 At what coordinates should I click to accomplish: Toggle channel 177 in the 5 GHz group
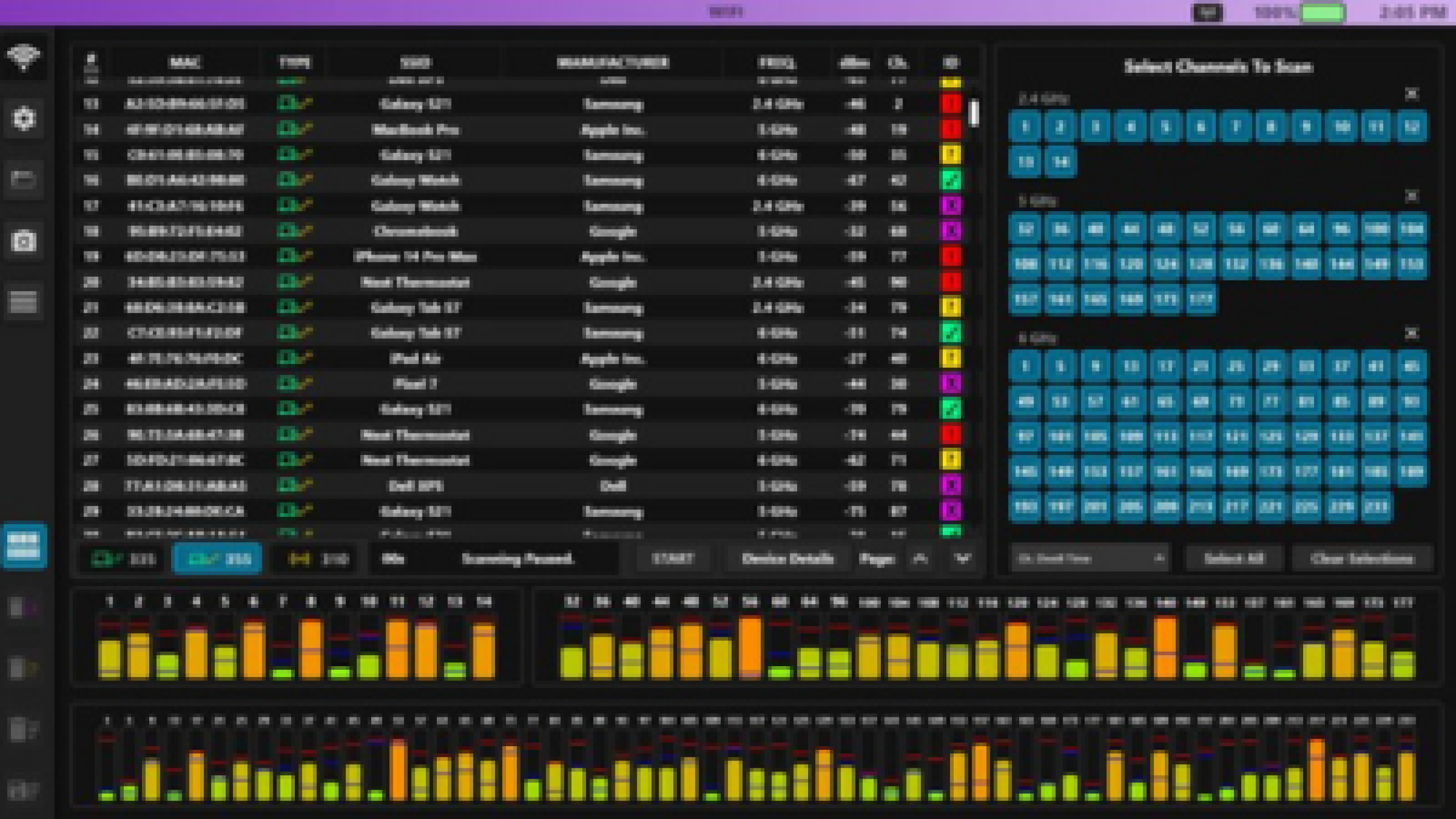pyautogui.click(x=1200, y=299)
